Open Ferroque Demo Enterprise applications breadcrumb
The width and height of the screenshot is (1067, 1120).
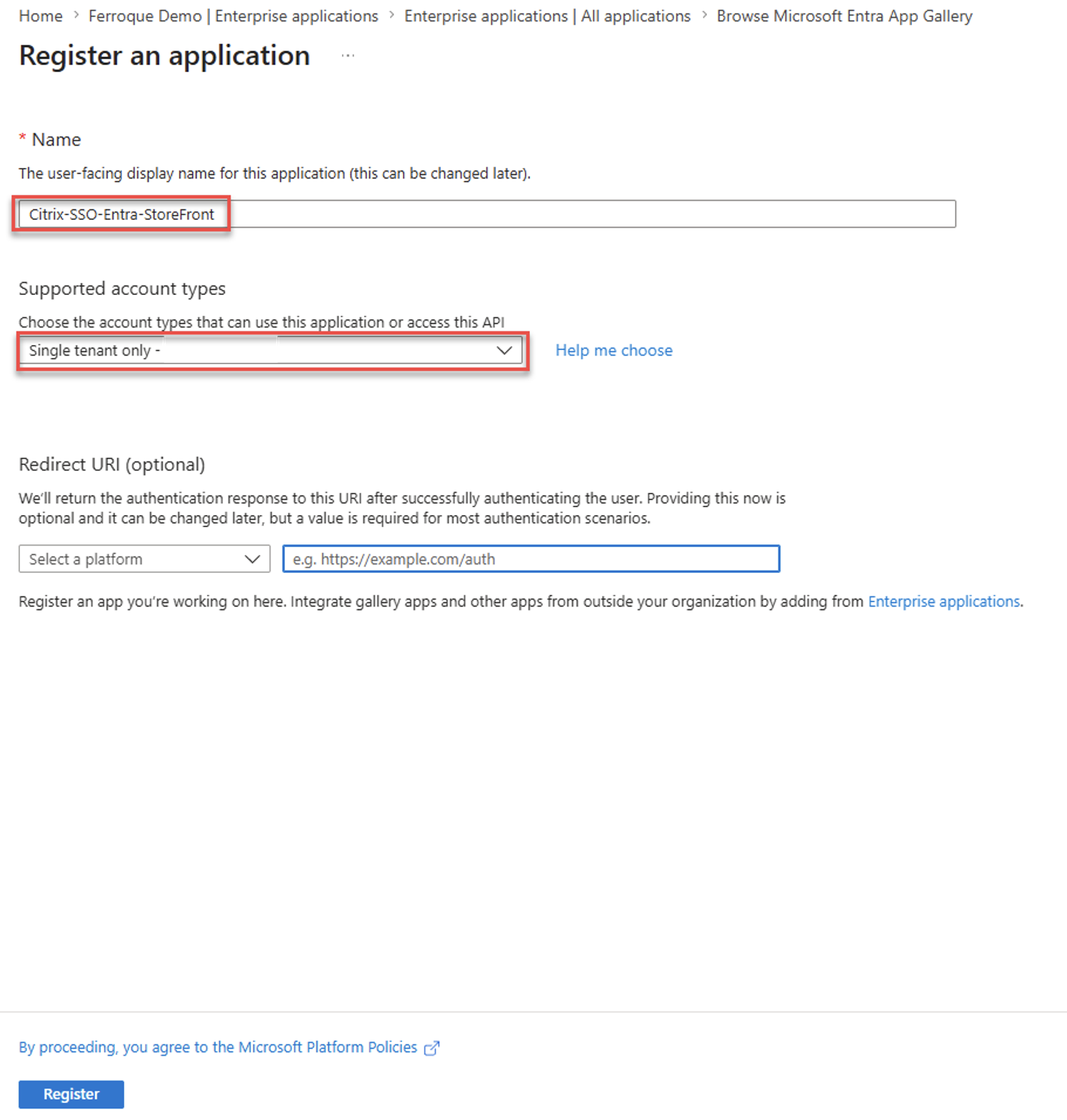[234, 16]
